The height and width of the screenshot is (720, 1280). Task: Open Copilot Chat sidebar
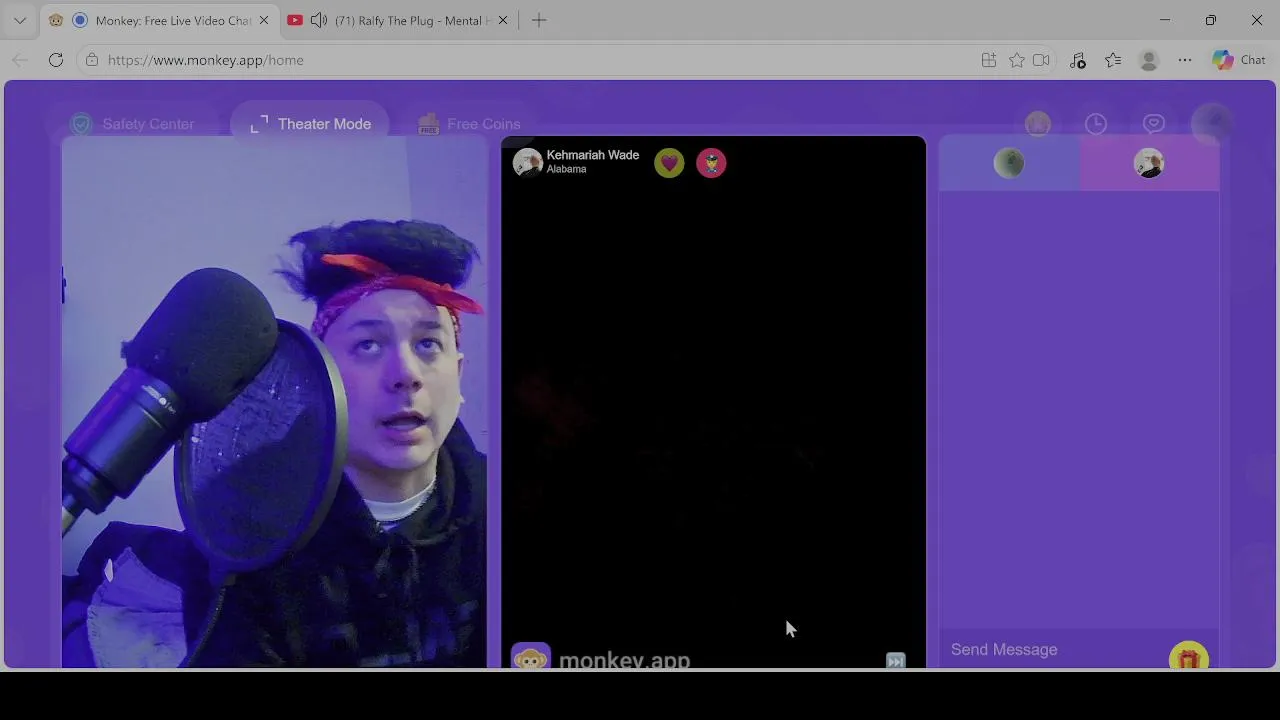click(1240, 60)
